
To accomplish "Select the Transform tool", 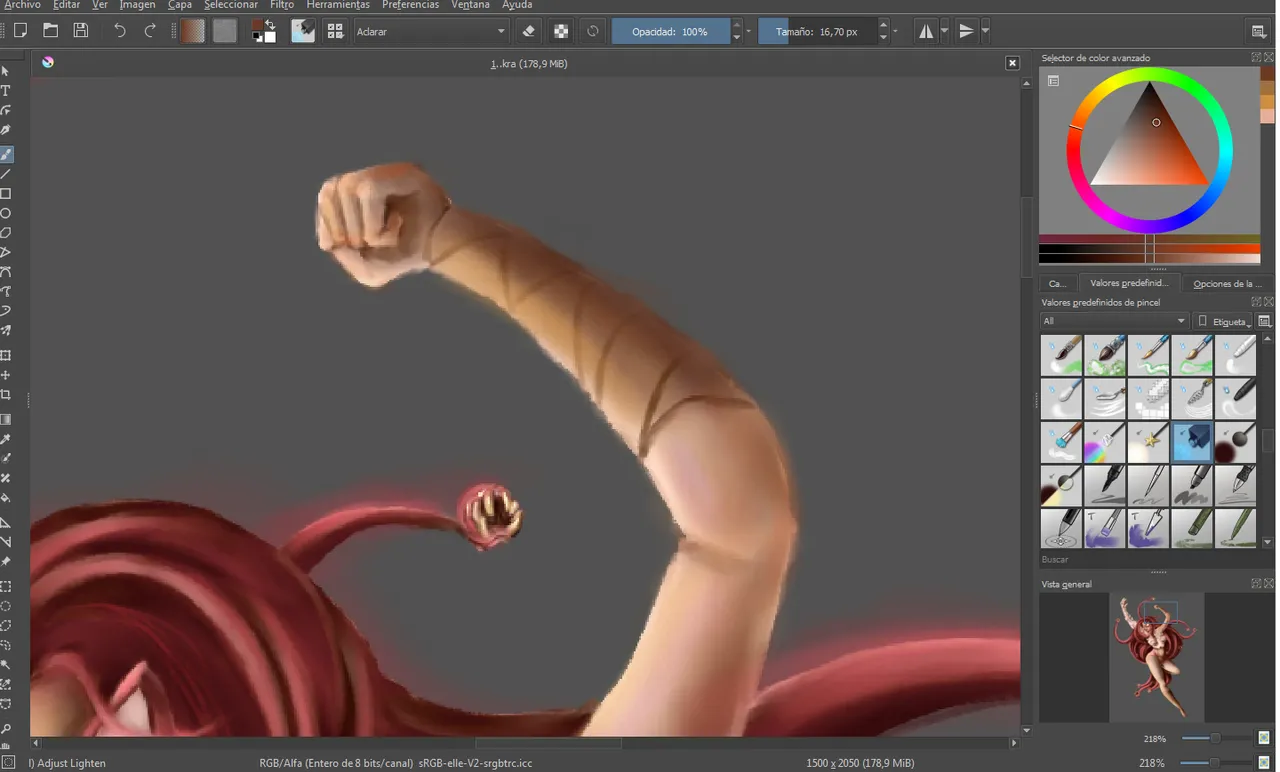I will point(6,356).
